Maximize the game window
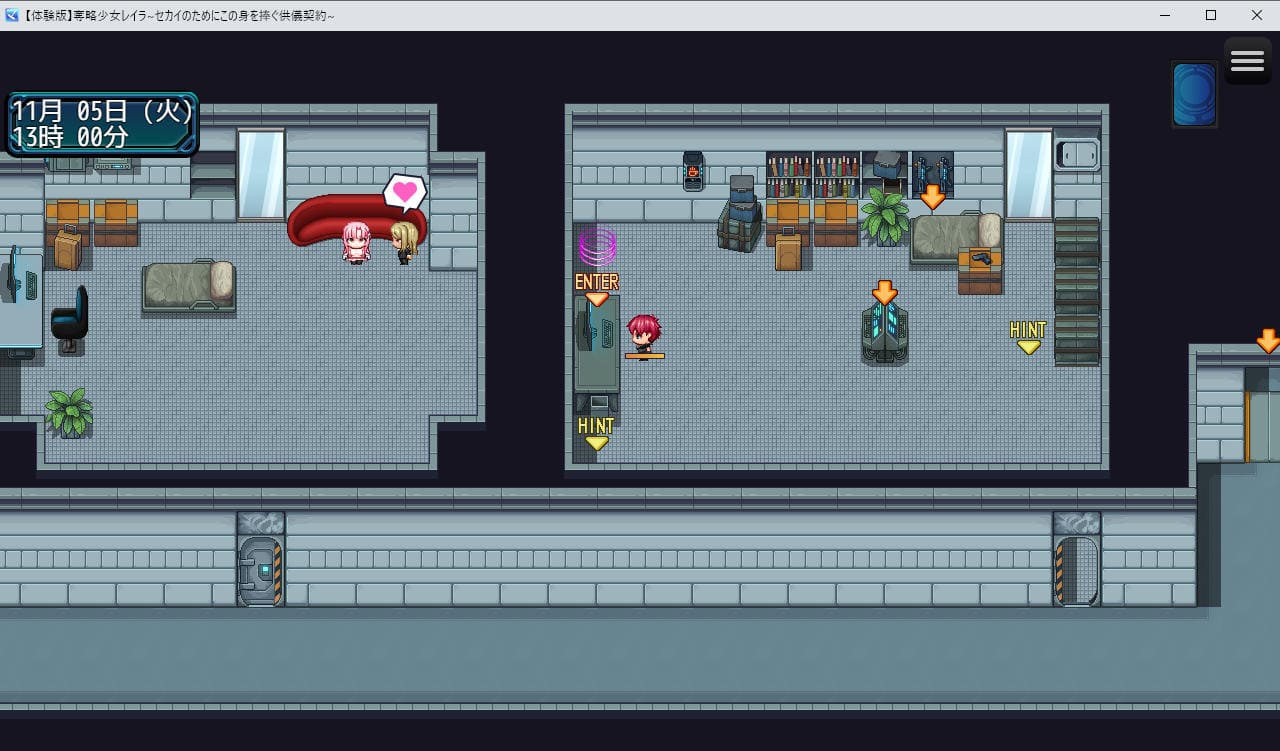 point(1211,15)
